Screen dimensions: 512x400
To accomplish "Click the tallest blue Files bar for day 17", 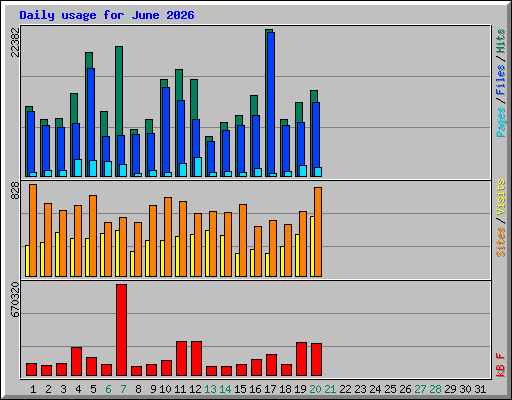I will coord(271,103).
